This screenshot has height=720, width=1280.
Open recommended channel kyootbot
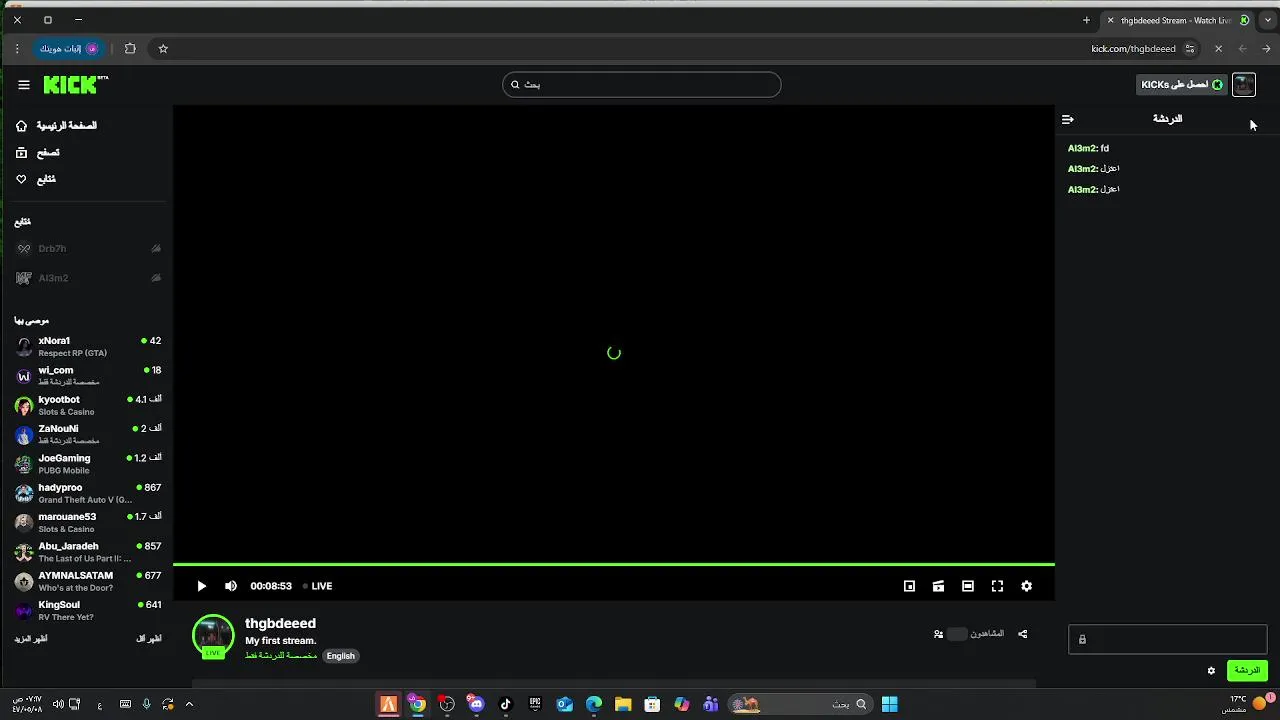click(88, 405)
